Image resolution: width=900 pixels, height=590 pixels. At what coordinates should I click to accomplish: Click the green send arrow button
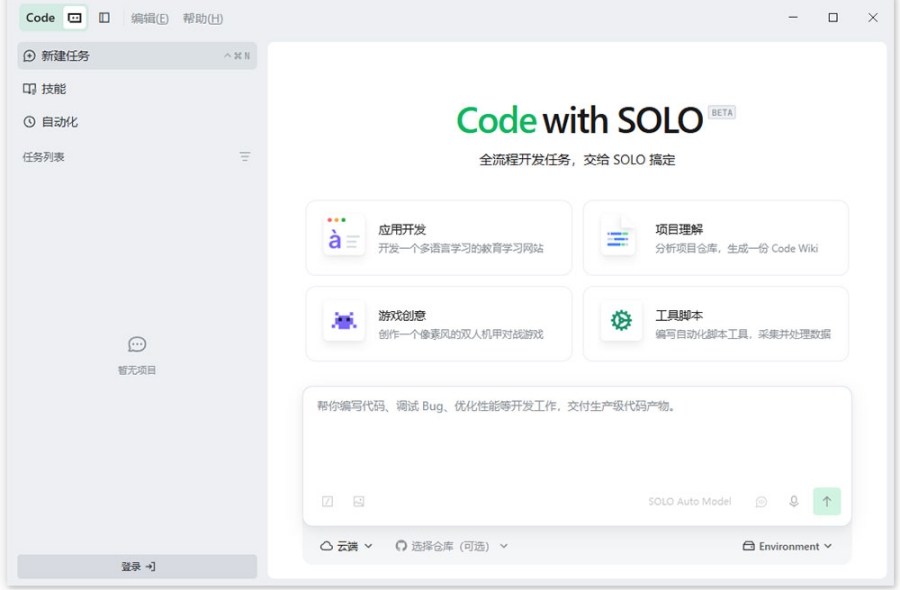coord(827,501)
